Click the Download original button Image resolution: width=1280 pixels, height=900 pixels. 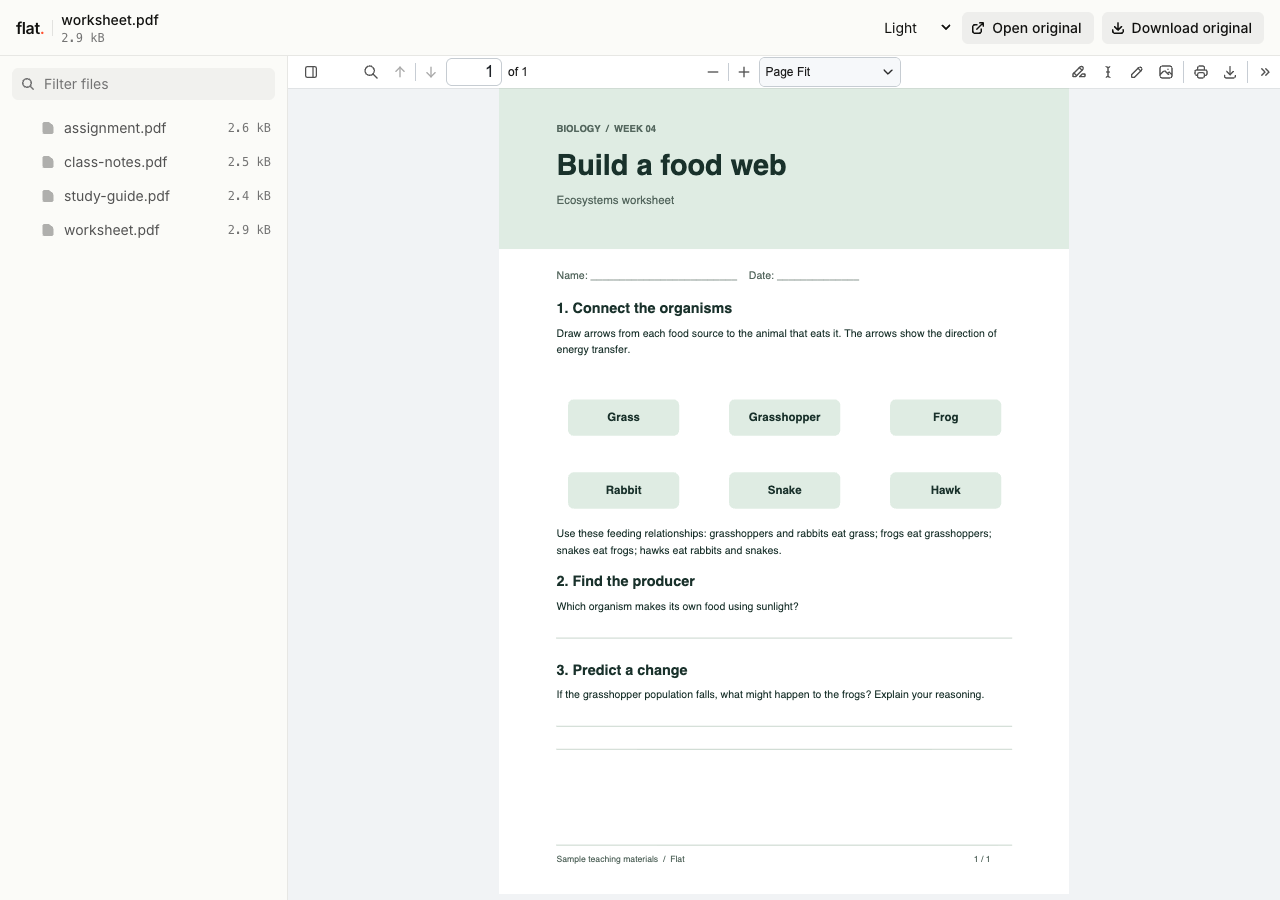coord(1182,28)
